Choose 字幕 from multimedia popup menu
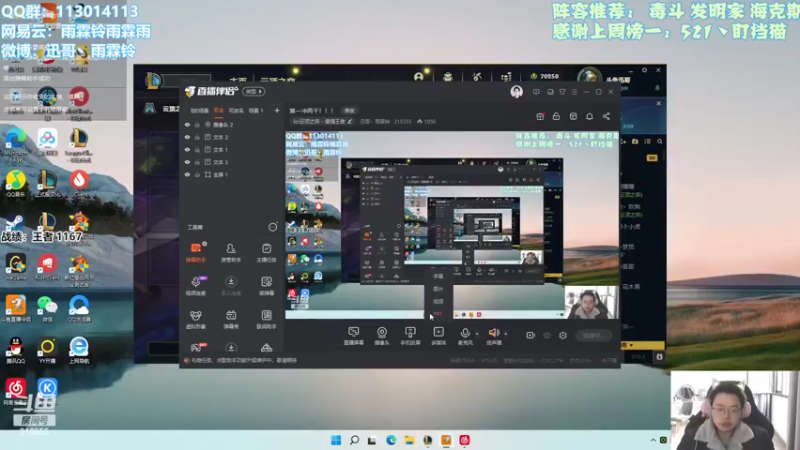800x450 pixels. point(438,277)
